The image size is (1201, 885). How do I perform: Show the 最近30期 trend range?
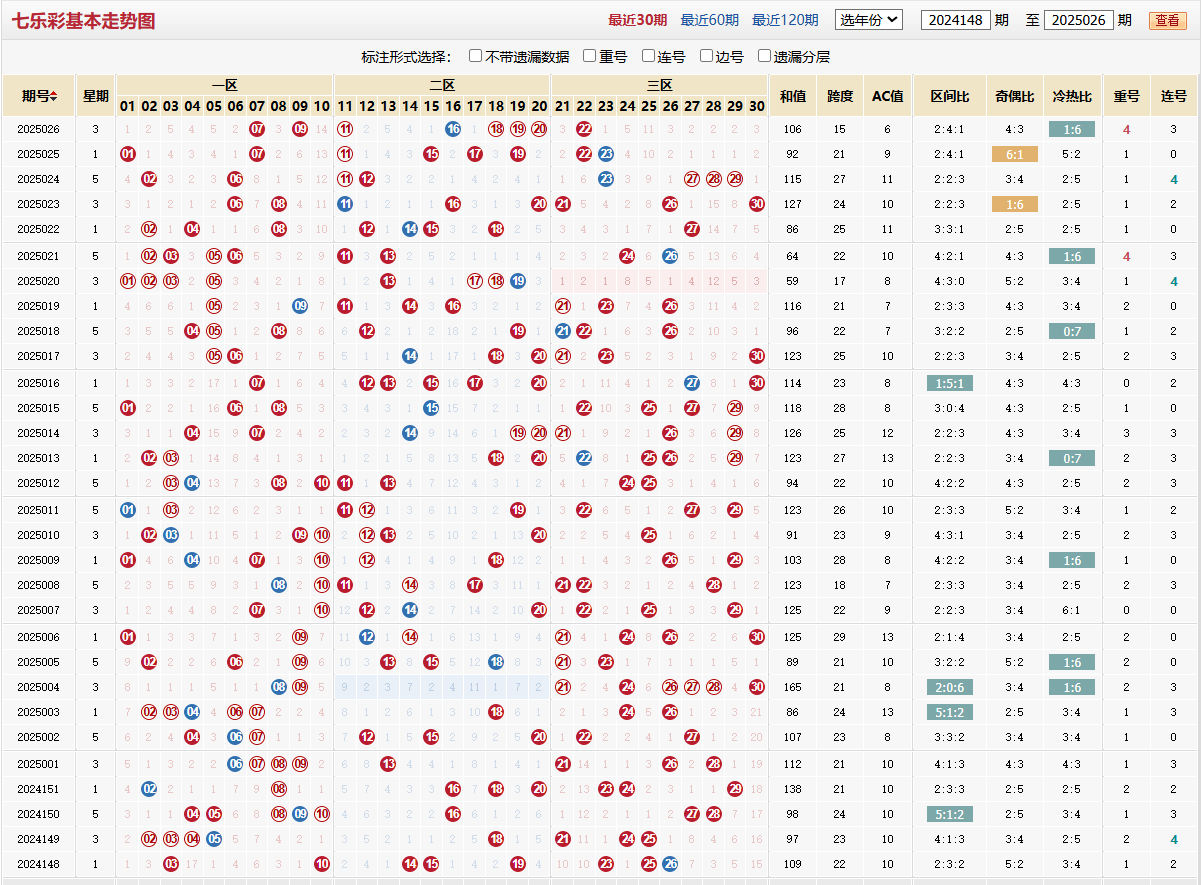[x=637, y=20]
